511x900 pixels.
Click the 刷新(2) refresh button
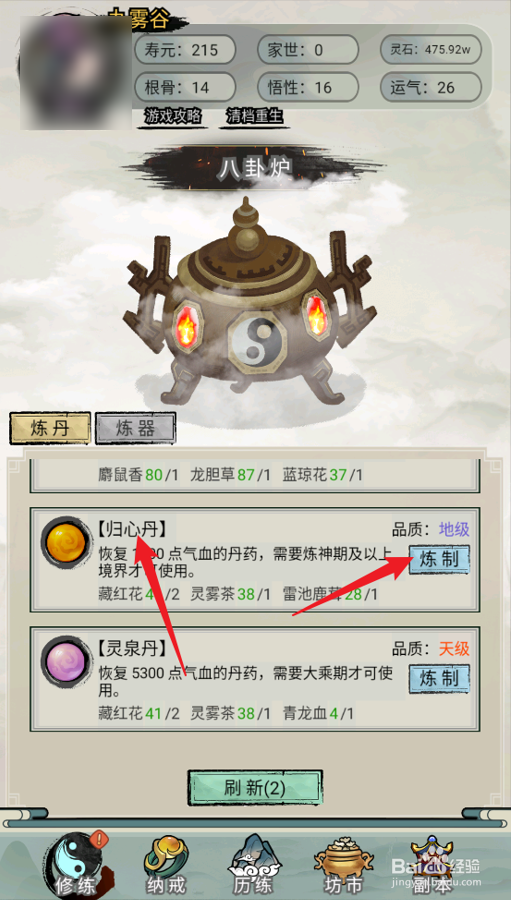click(256, 788)
